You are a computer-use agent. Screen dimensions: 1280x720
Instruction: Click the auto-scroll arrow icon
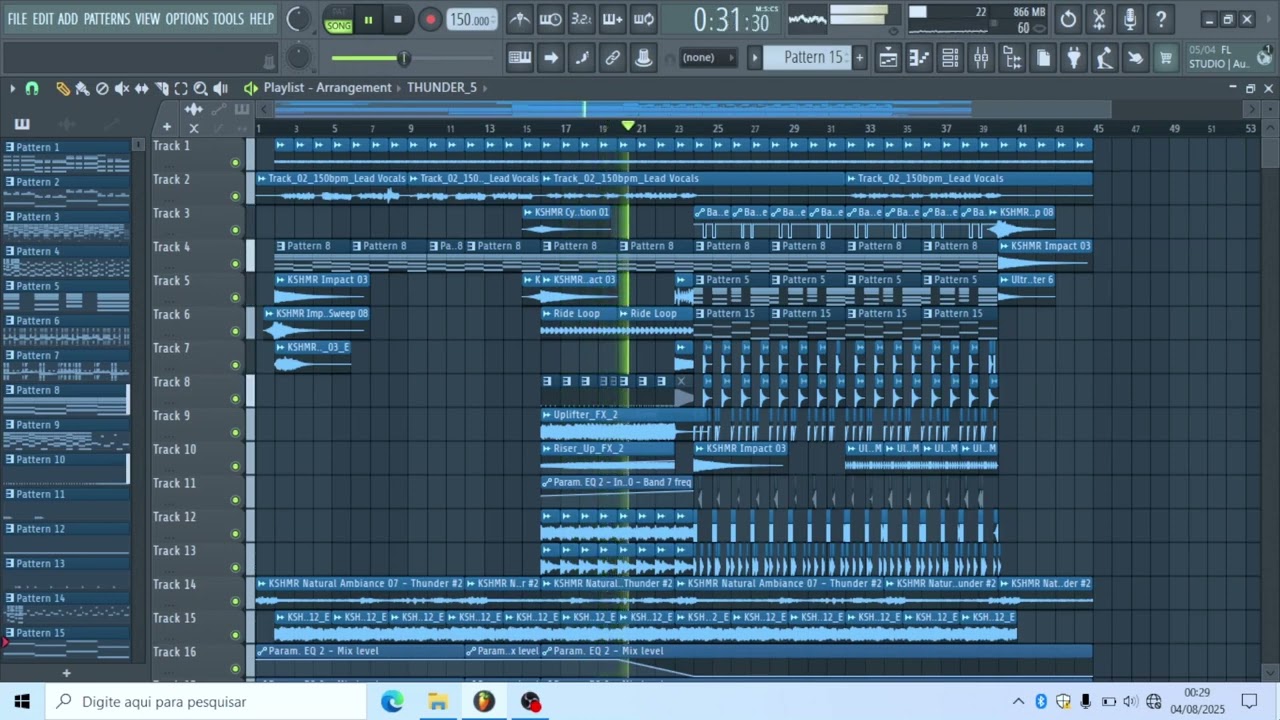click(x=551, y=58)
